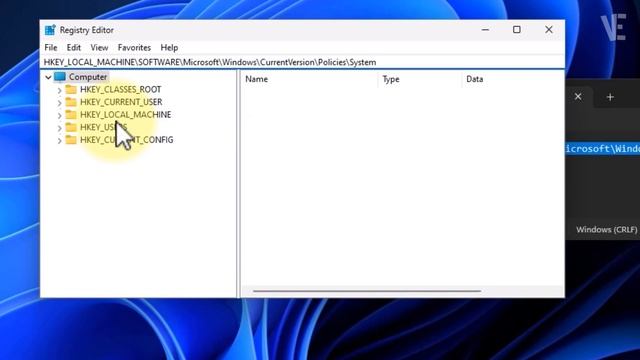Expand the HKEY_USERS key
Viewport: 640px width, 360px height.
[x=60, y=128]
